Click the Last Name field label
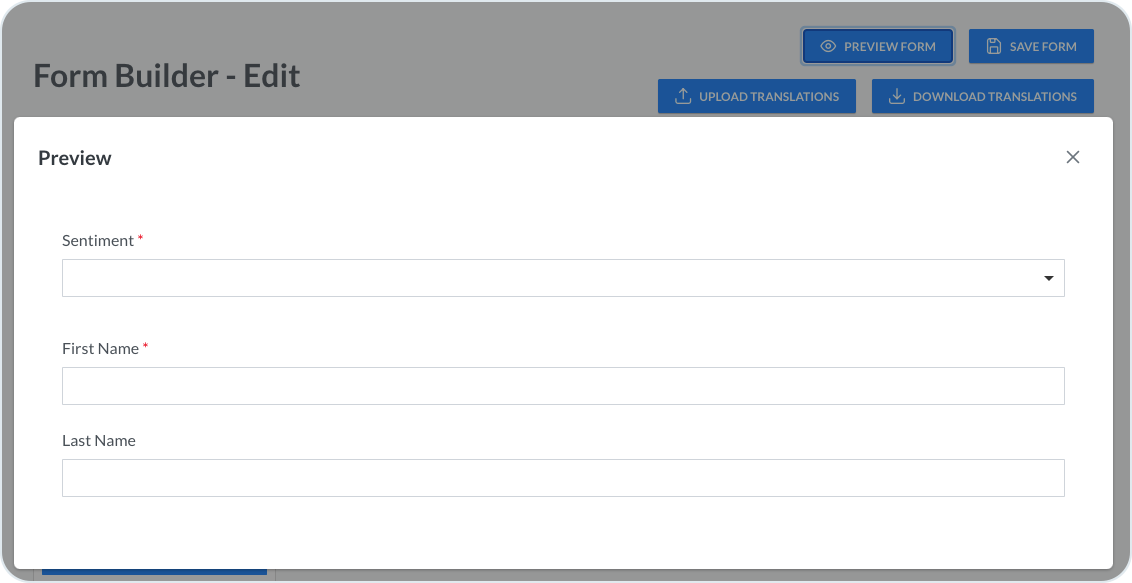 [x=99, y=441]
